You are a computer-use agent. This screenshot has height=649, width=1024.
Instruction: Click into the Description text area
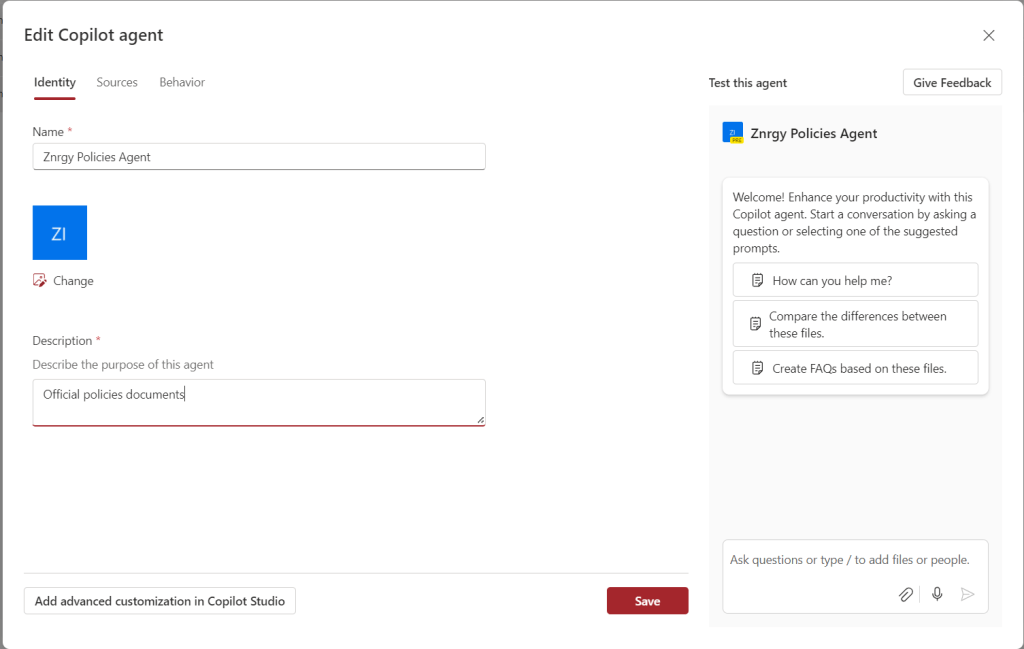[x=259, y=402]
